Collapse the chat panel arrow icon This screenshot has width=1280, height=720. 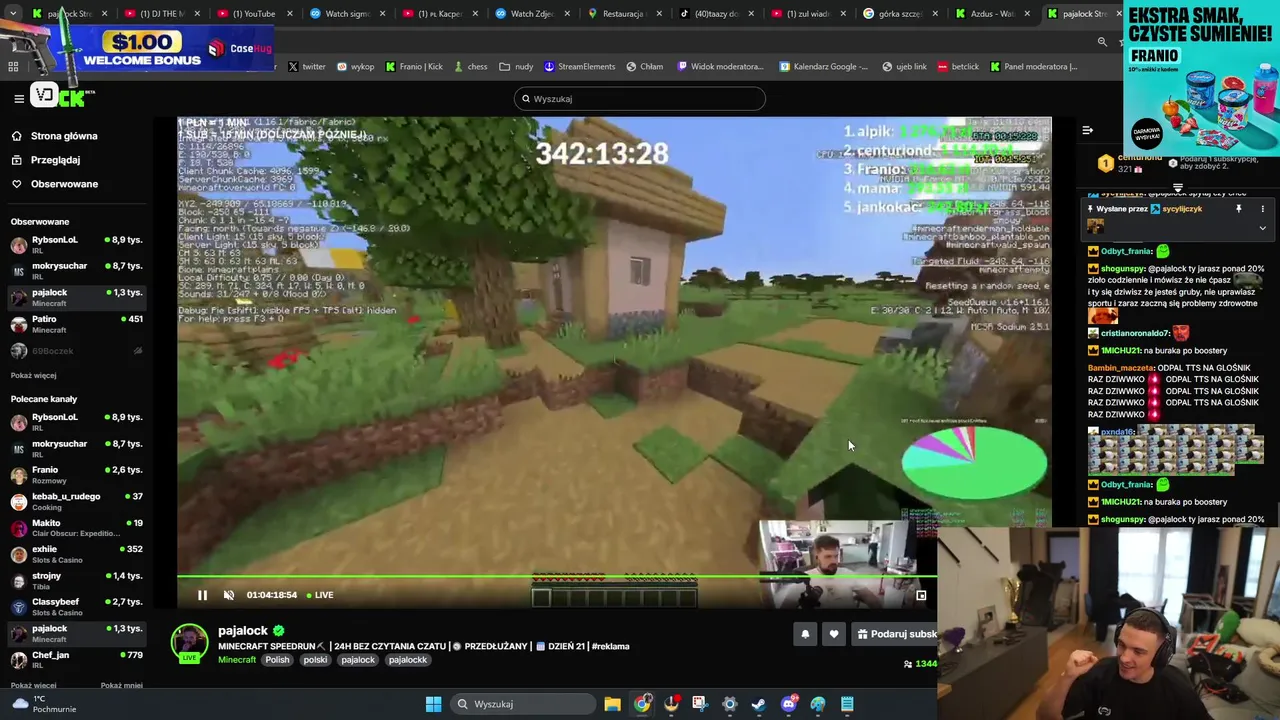[x=1087, y=130]
